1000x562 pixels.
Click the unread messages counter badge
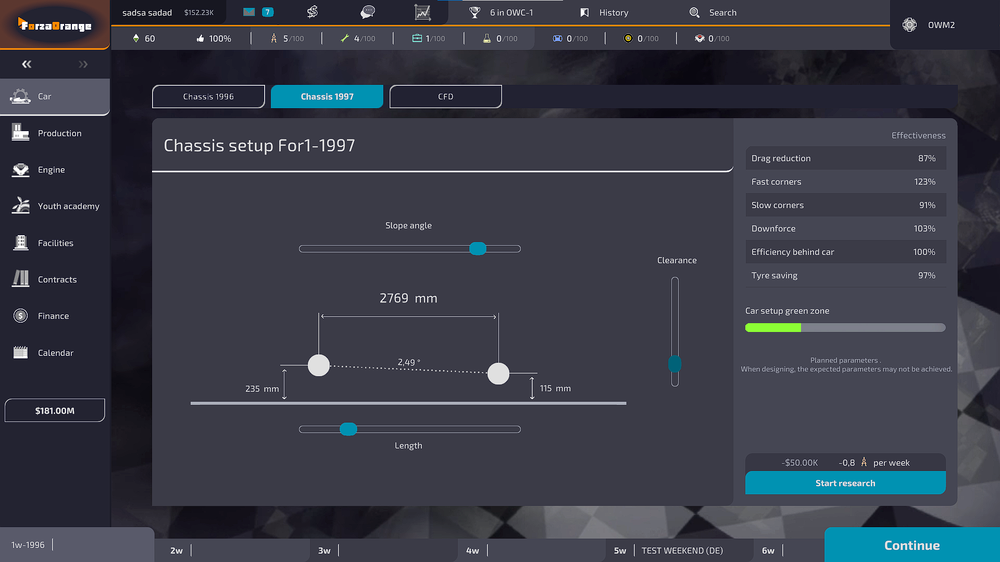pos(268,12)
